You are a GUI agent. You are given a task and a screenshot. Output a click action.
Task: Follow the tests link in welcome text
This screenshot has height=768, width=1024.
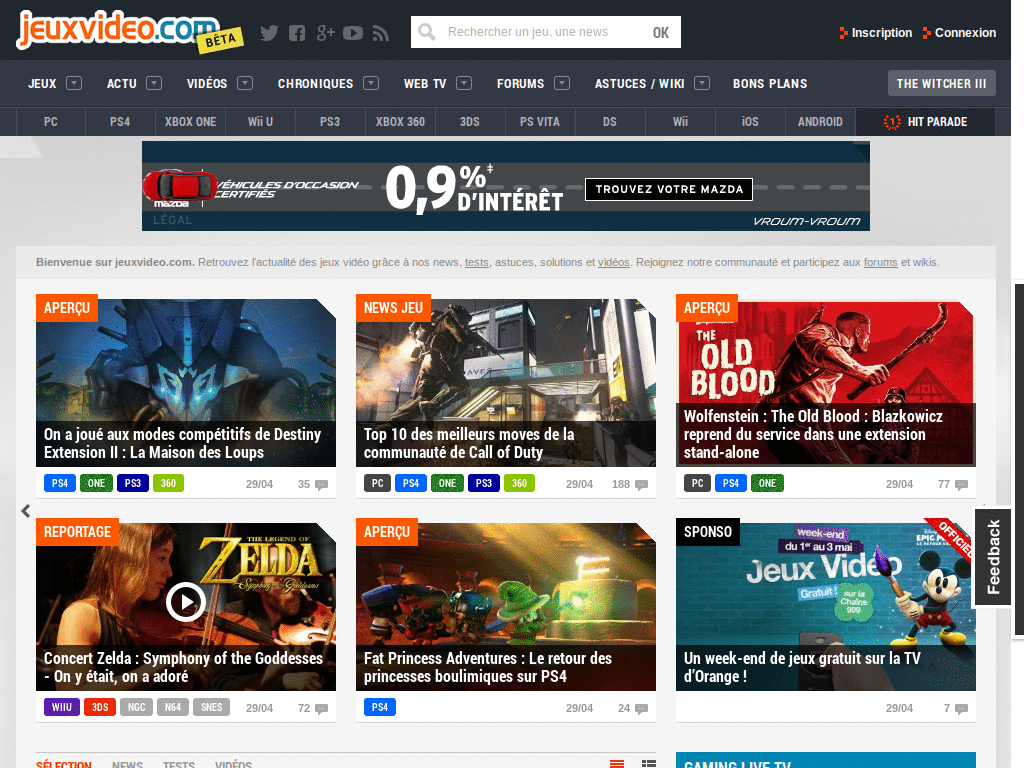coord(477,262)
